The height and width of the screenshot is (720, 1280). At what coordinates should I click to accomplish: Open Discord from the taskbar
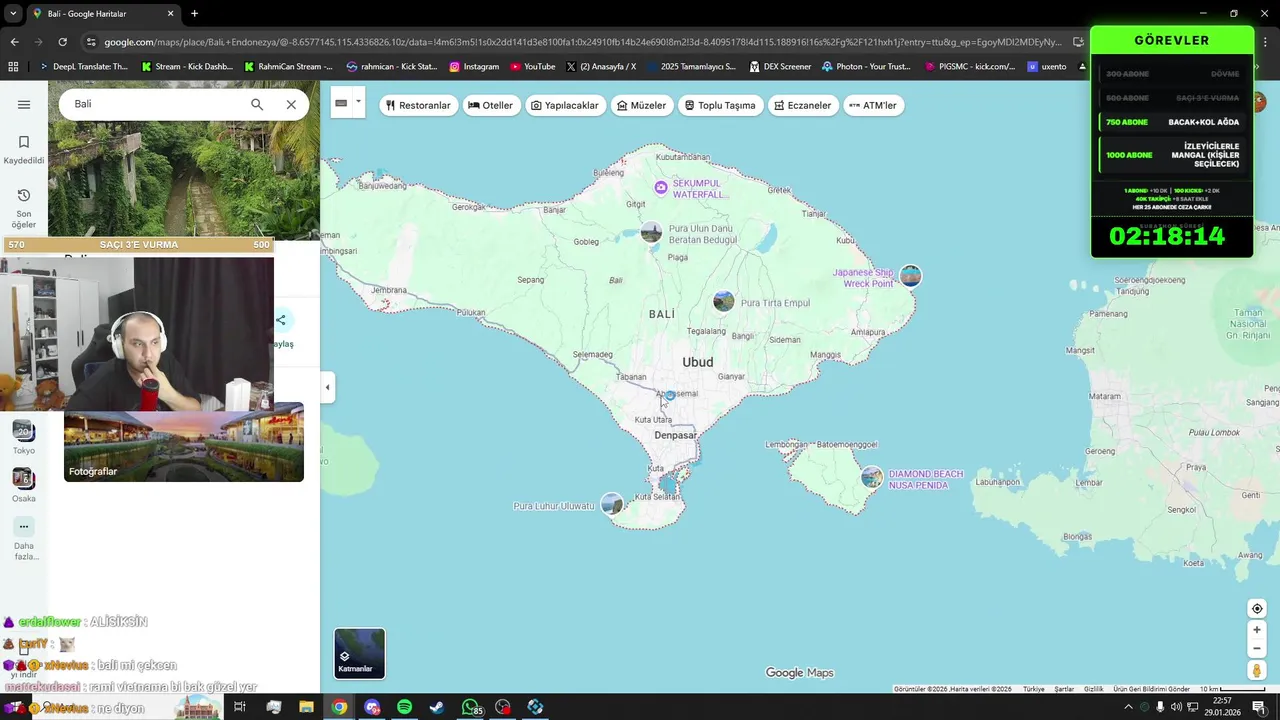click(372, 707)
